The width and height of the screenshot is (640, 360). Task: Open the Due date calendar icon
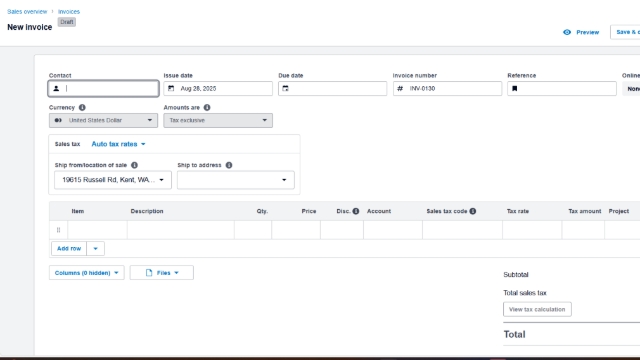[x=285, y=88]
